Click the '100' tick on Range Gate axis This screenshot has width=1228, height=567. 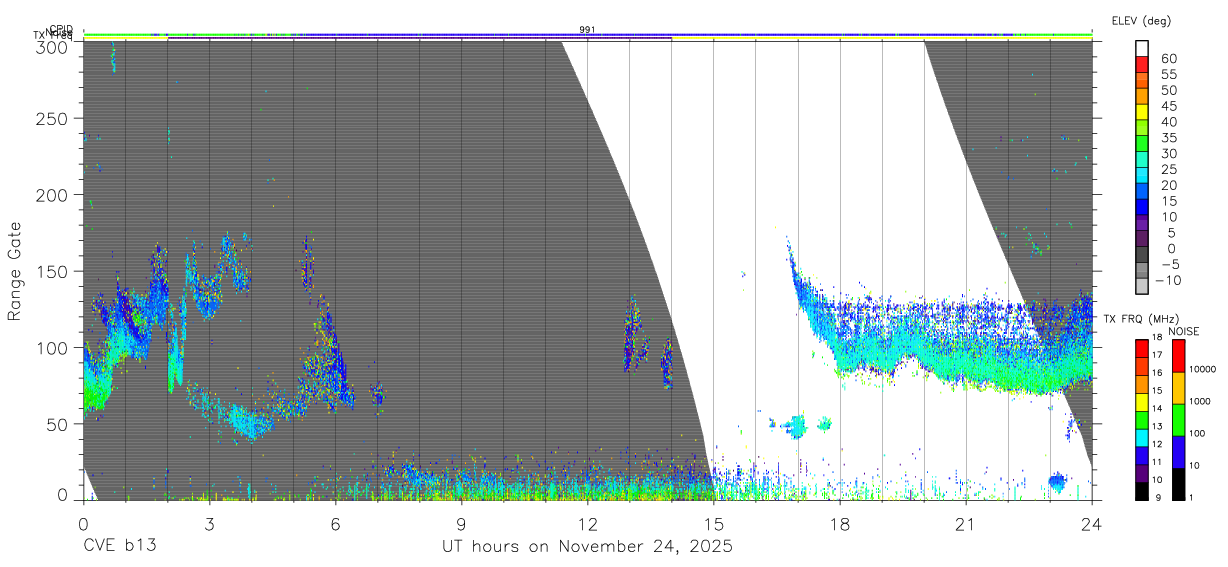point(54,347)
